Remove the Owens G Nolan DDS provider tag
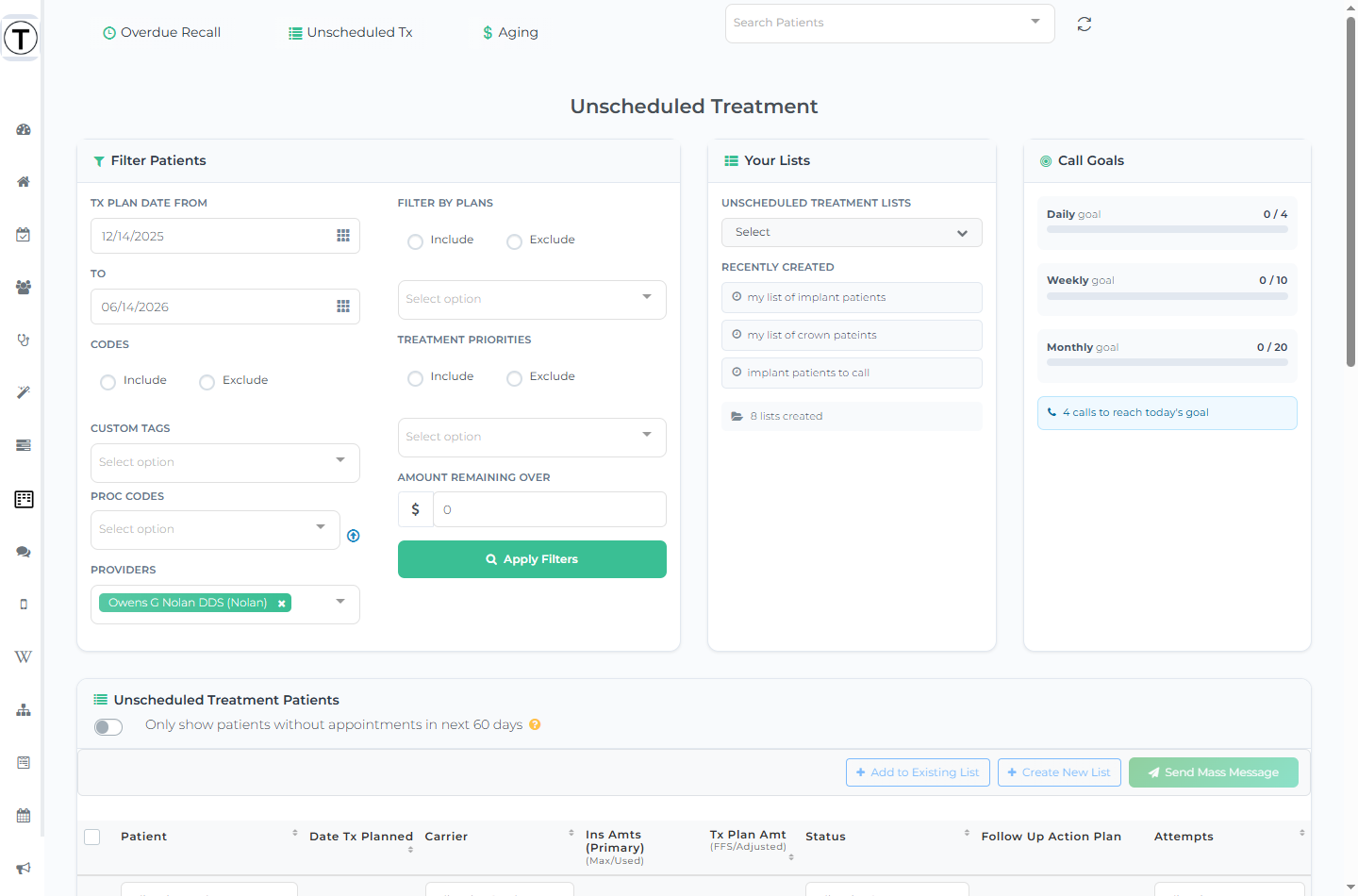The width and height of the screenshot is (1358, 896). pyautogui.click(x=281, y=604)
